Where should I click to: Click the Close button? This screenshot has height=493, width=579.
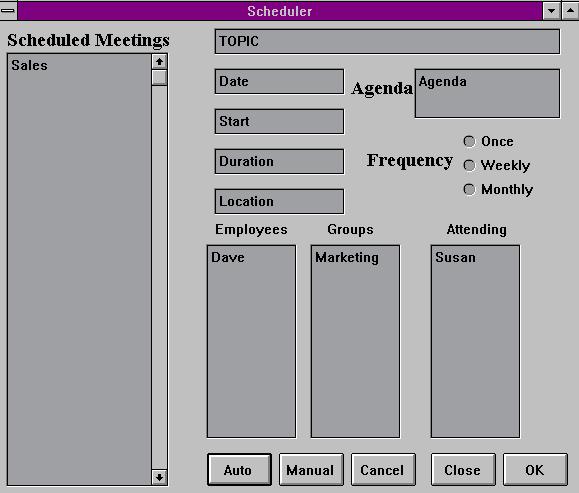463,470
